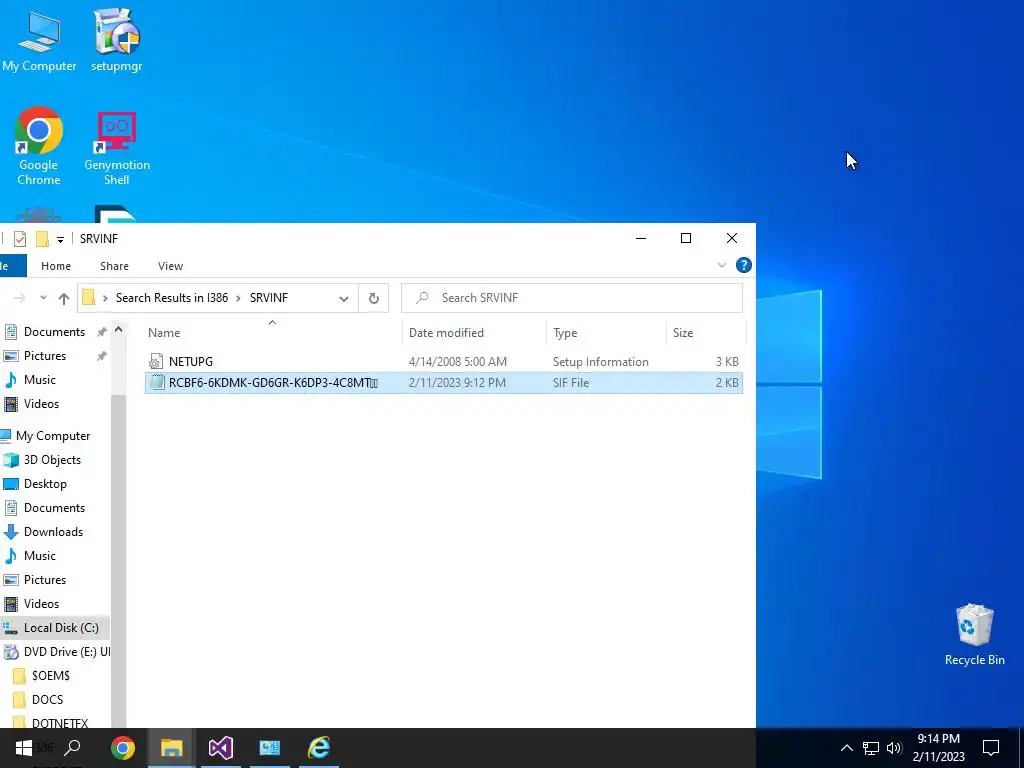Open Downloads in navigation pane
The width and height of the screenshot is (1024, 768).
54,532
